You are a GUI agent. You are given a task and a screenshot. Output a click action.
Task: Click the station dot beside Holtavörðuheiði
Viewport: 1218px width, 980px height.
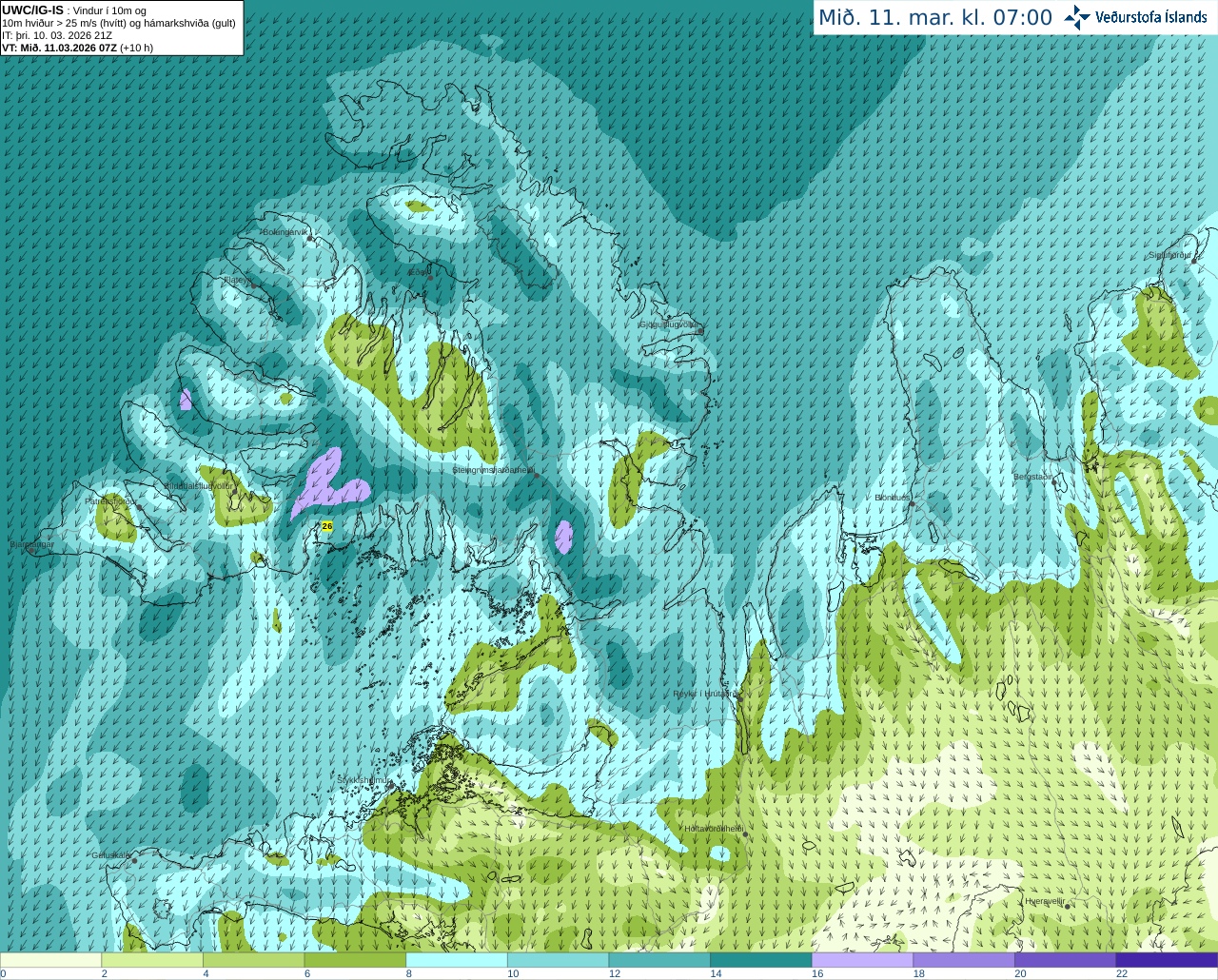(x=745, y=834)
